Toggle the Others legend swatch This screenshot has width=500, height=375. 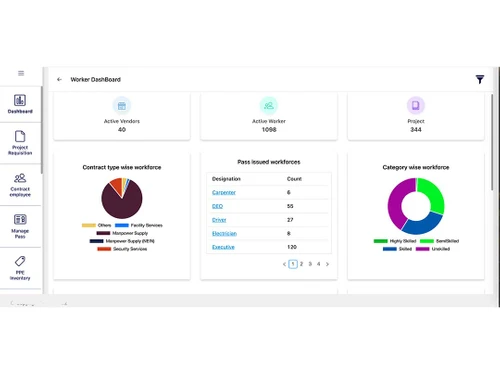point(89,225)
